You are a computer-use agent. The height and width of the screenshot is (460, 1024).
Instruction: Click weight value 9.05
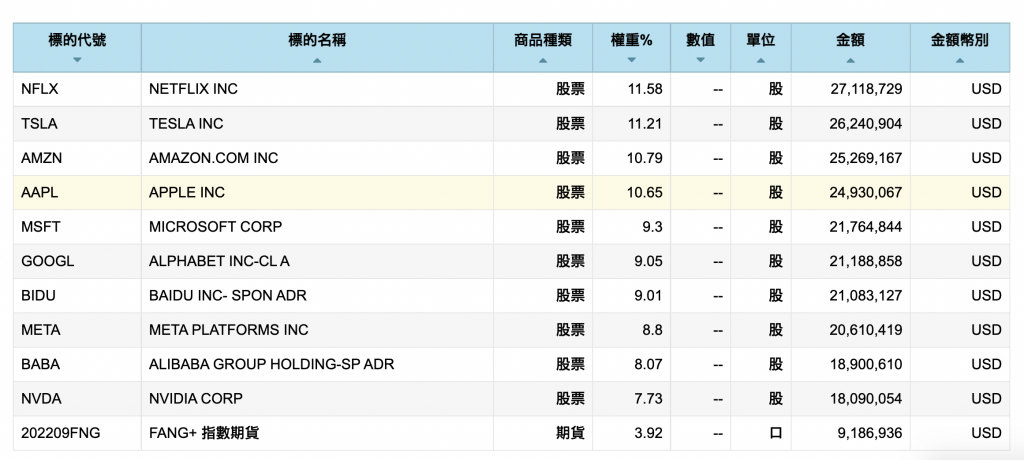[648, 261]
